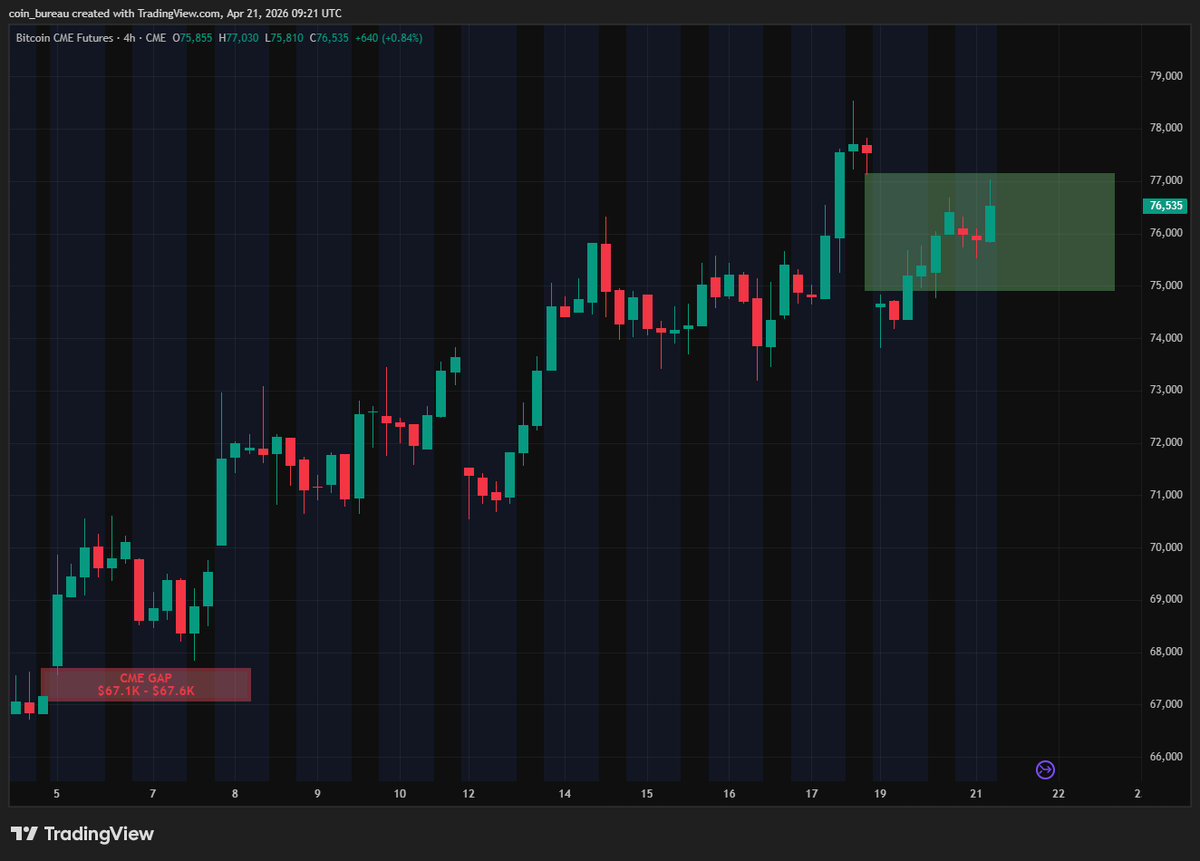The width and height of the screenshot is (1200, 861).
Task: Click the time axis date label 19
Action: [x=880, y=794]
